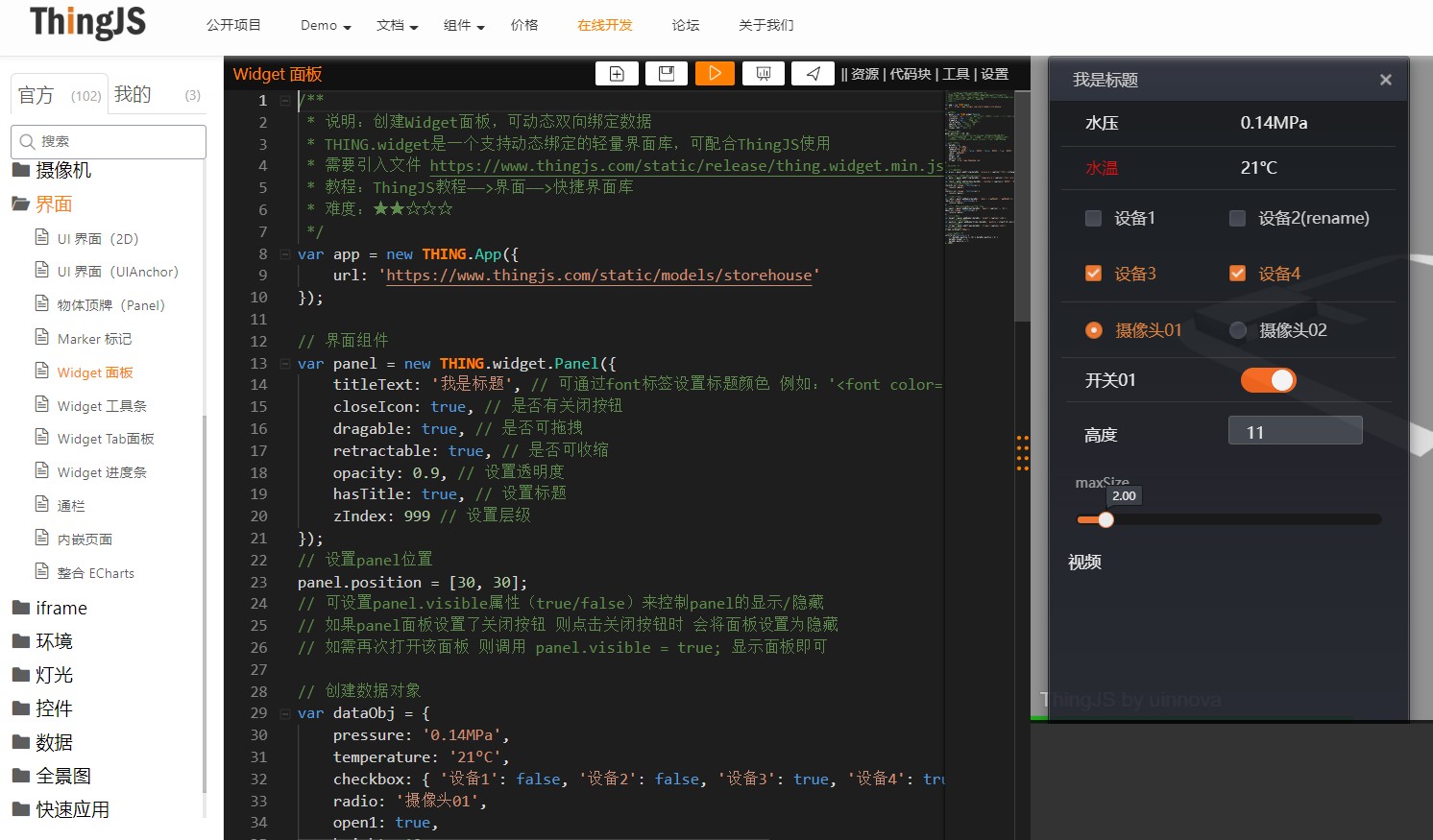Click the 搜索 search input box

pyautogui.click(x=109, y=141)
